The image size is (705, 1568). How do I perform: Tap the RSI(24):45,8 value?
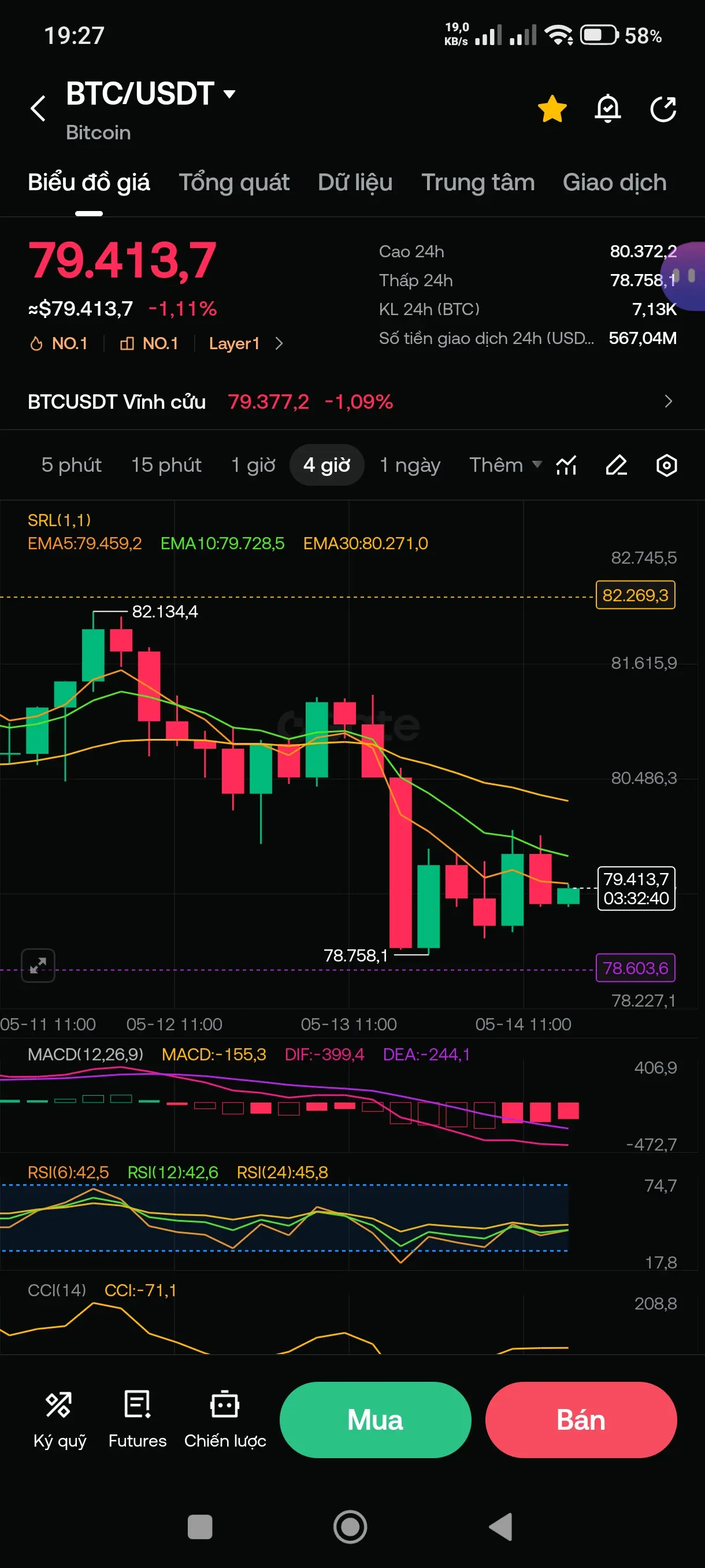pos(282,1173)
